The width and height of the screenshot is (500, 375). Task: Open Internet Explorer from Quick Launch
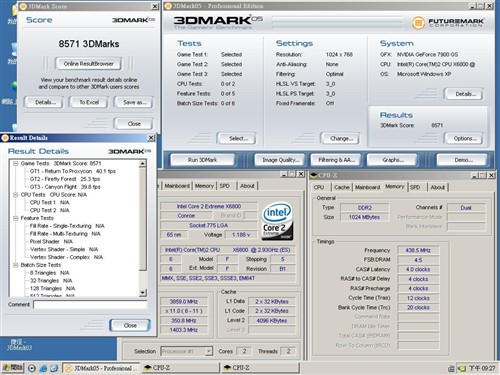(43, 368)
